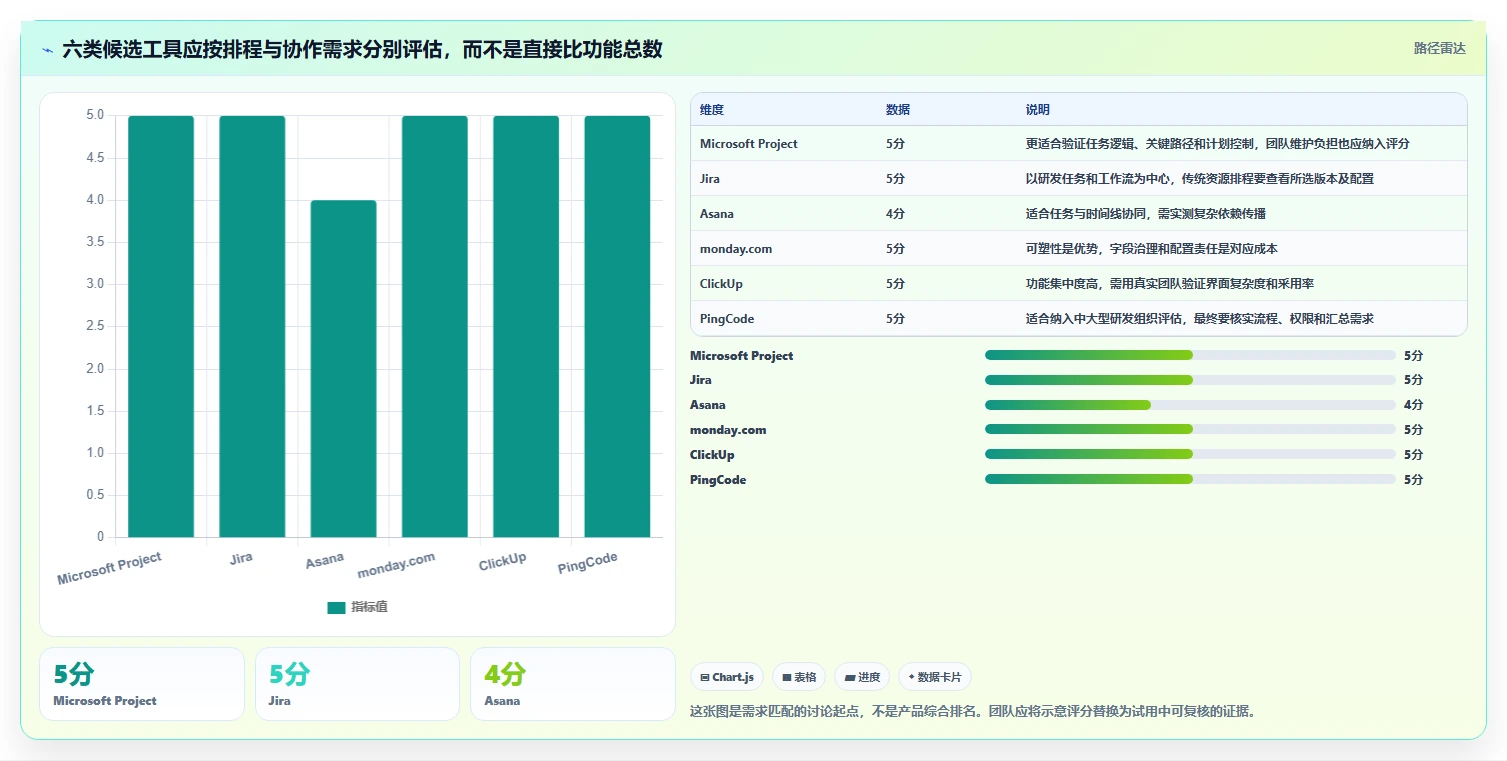Click the 数据卡片 chip
The height and width of the screenshot is (761, 1507).
pyautogui.click(x=935, y=677)
